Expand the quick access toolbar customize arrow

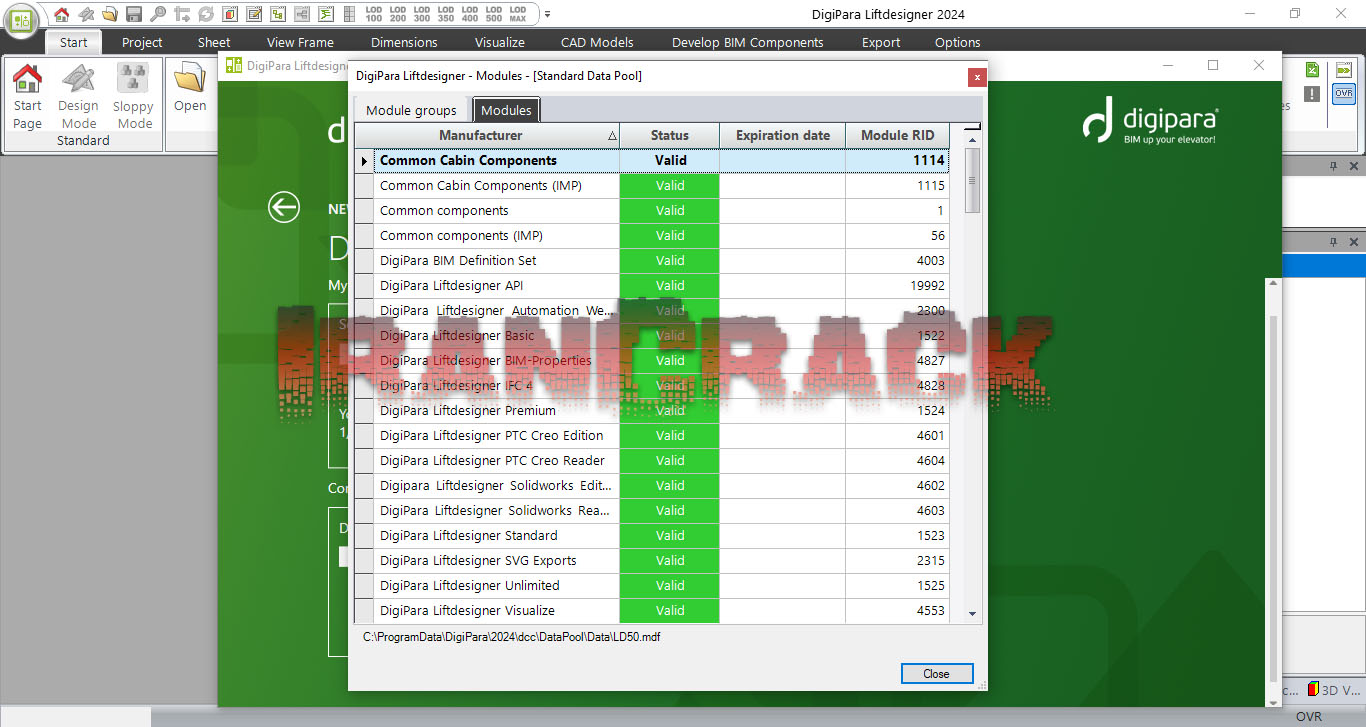click(547, 14)
